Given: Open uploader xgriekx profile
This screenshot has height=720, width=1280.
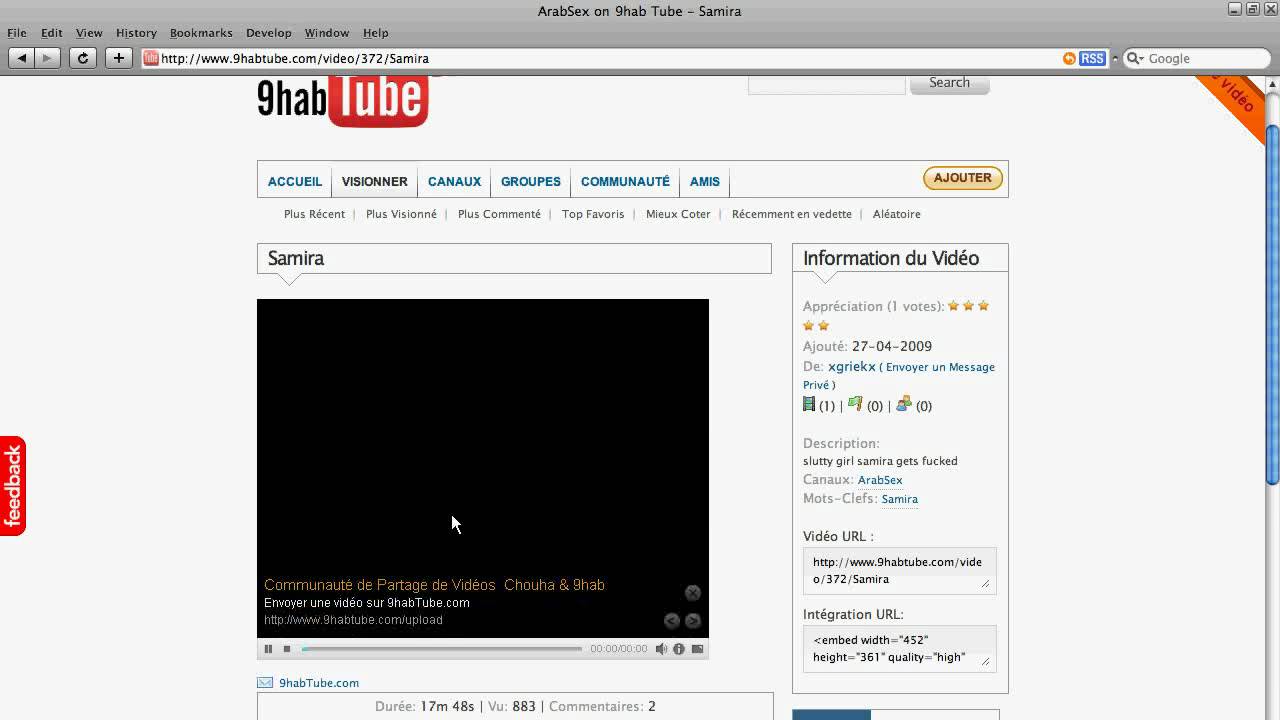Looking at the screenshot, I should [852, 367].
